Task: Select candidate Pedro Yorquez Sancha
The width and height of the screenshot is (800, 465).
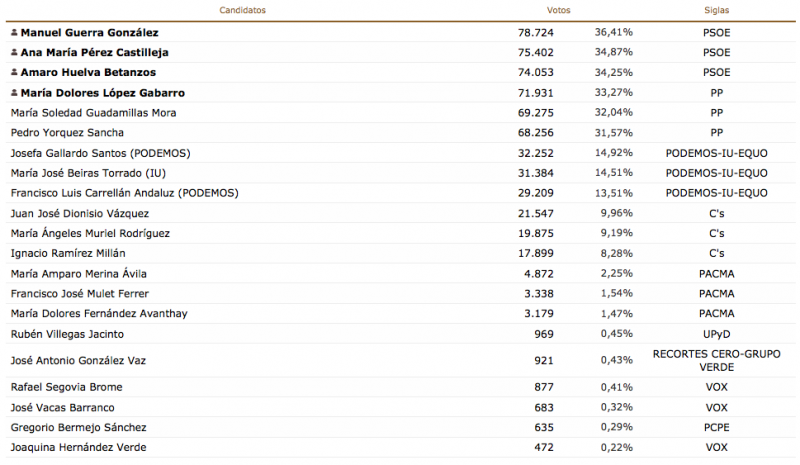Action: point(68,133)
